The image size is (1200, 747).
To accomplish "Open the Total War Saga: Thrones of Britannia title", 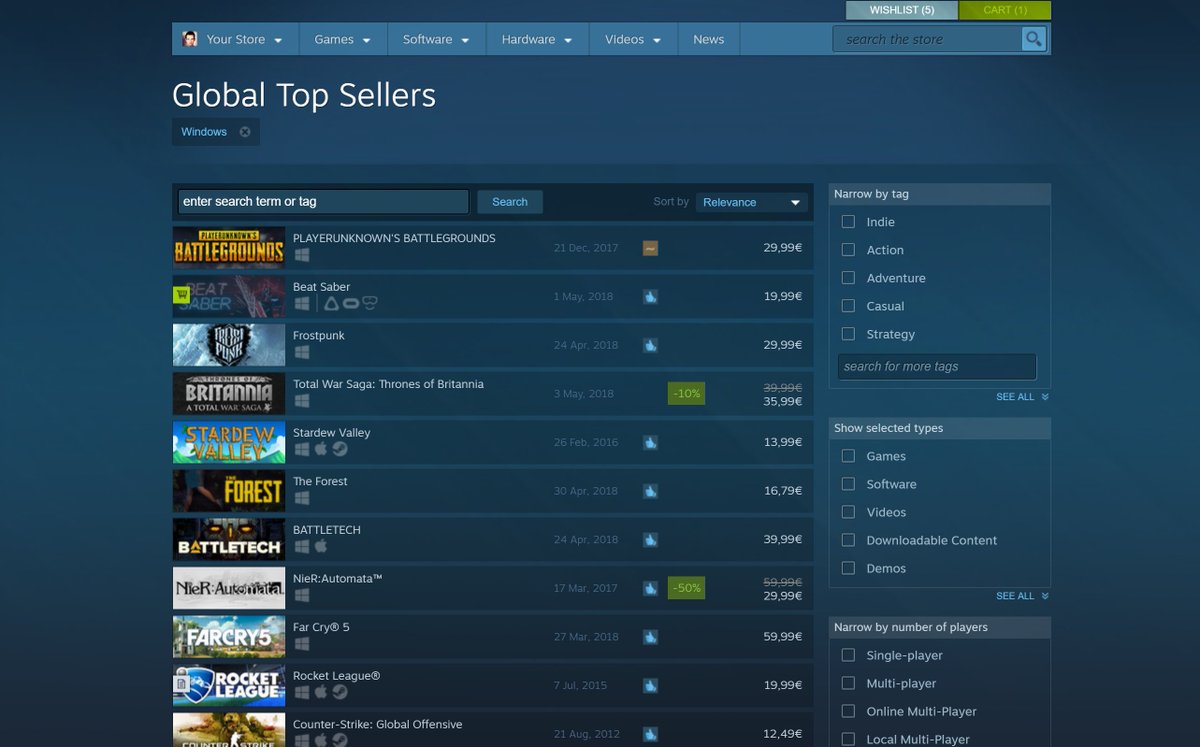I will 388,384.
